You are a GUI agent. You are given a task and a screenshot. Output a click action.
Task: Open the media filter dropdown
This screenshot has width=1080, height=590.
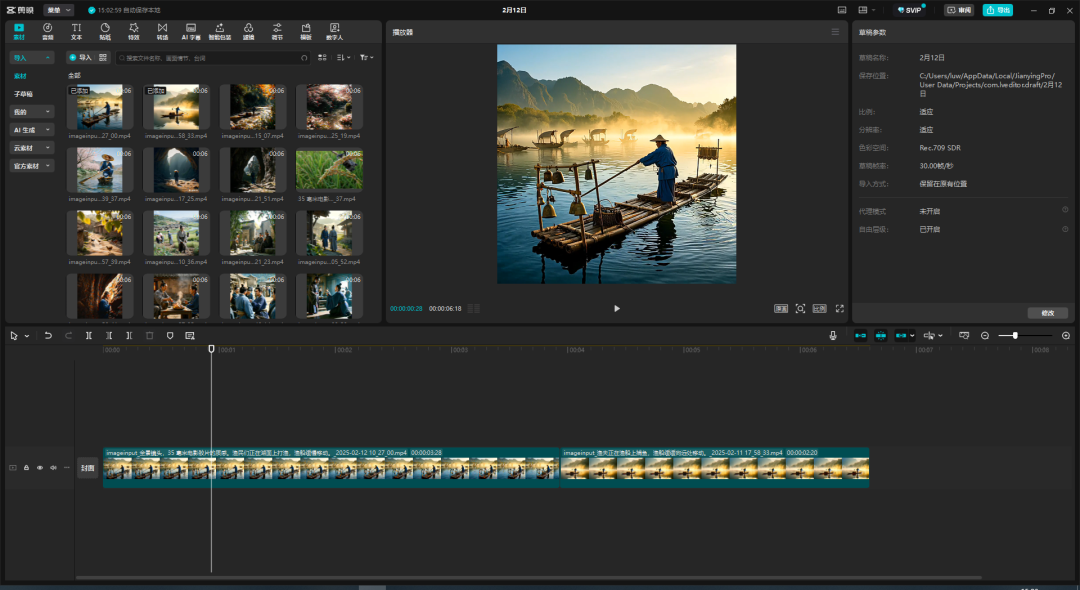point(366,58)
